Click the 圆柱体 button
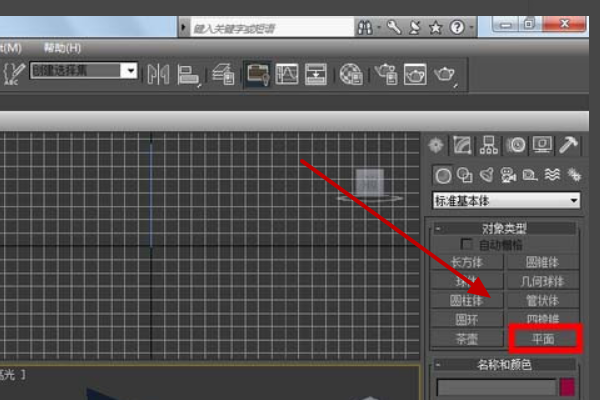 467,300
